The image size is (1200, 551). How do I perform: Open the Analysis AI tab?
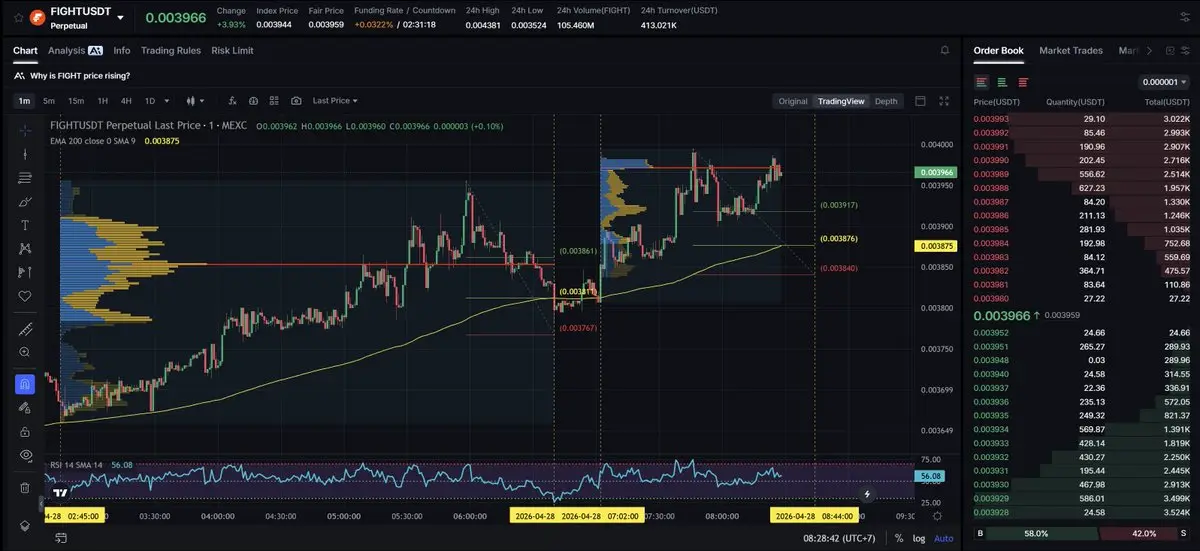(x=75, y=50)
